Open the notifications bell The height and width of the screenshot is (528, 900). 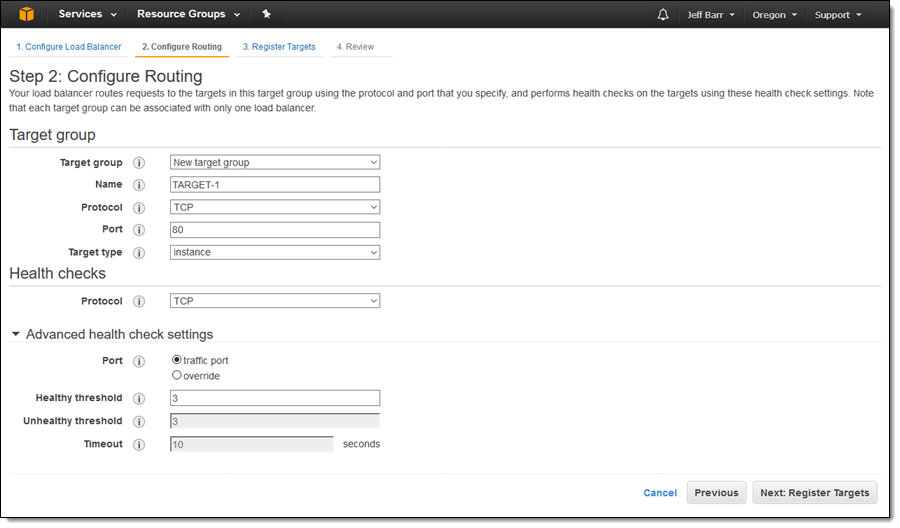663,15
